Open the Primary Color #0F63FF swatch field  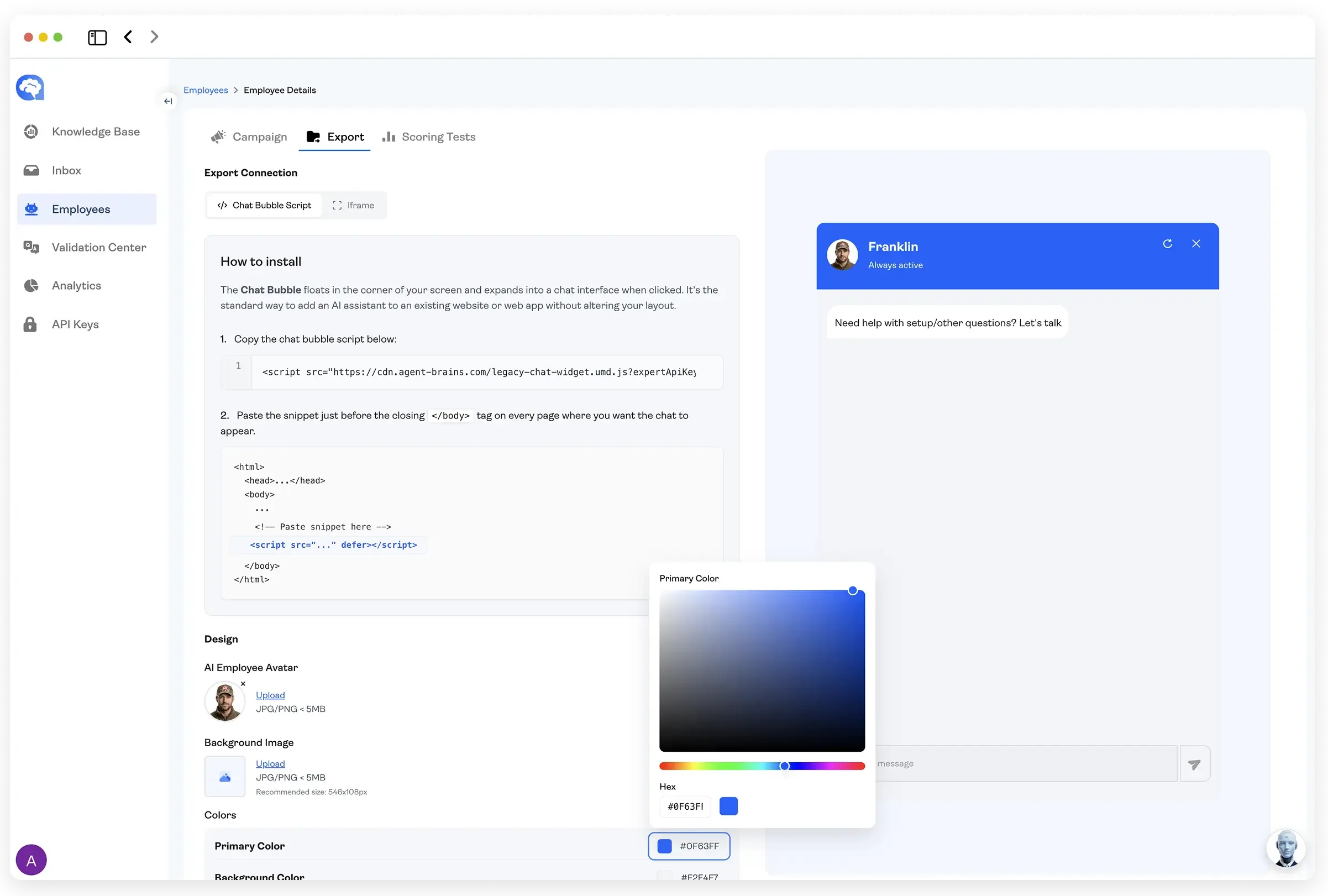click(x=689, y=846)
